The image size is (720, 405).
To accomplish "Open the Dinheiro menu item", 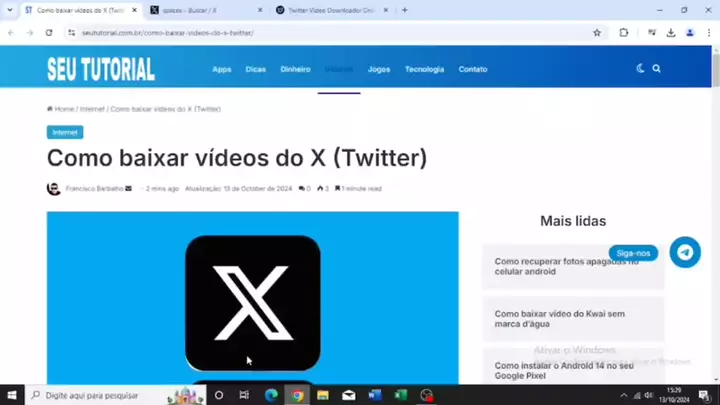I will (295, 69).
